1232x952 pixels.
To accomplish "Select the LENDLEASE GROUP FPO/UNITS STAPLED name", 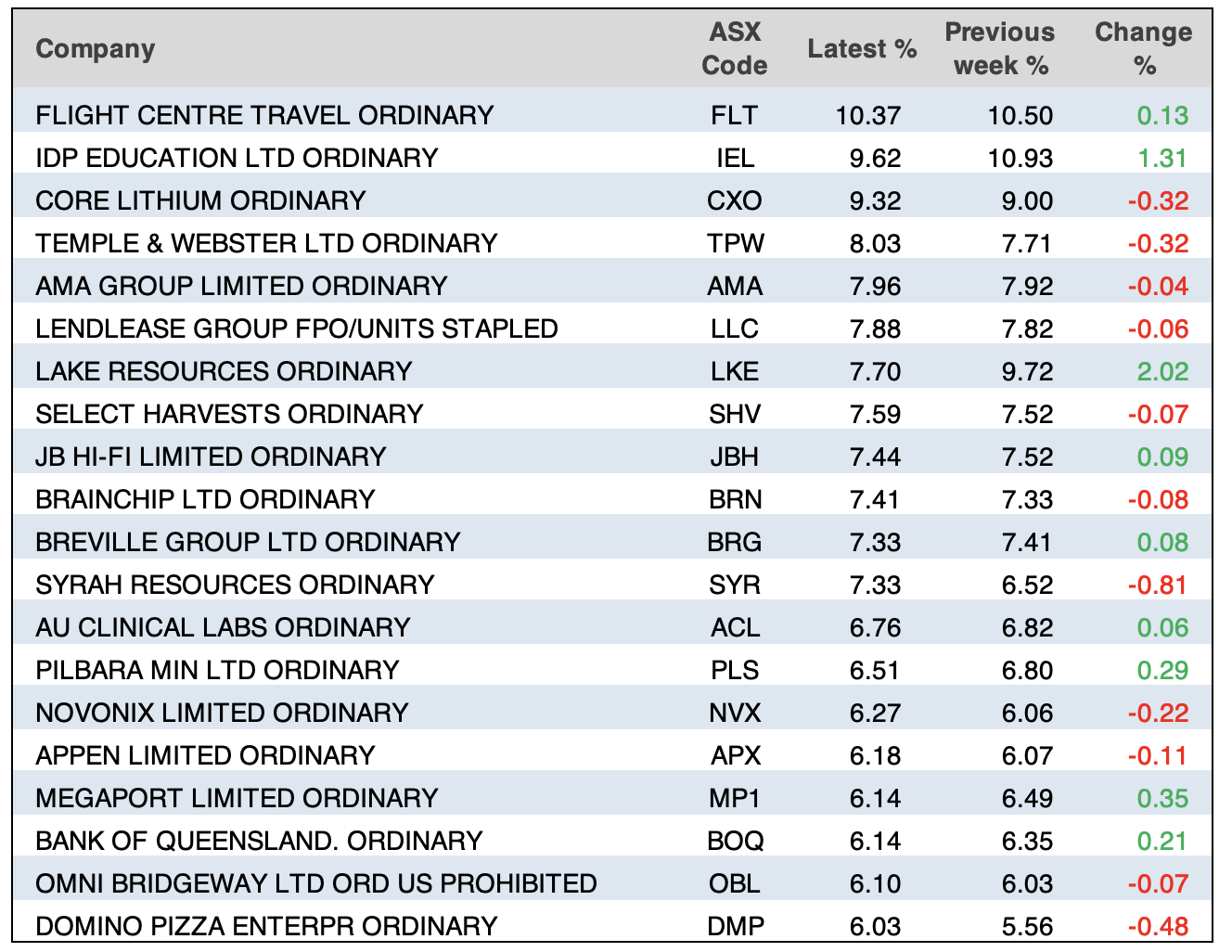I will 297,328.
